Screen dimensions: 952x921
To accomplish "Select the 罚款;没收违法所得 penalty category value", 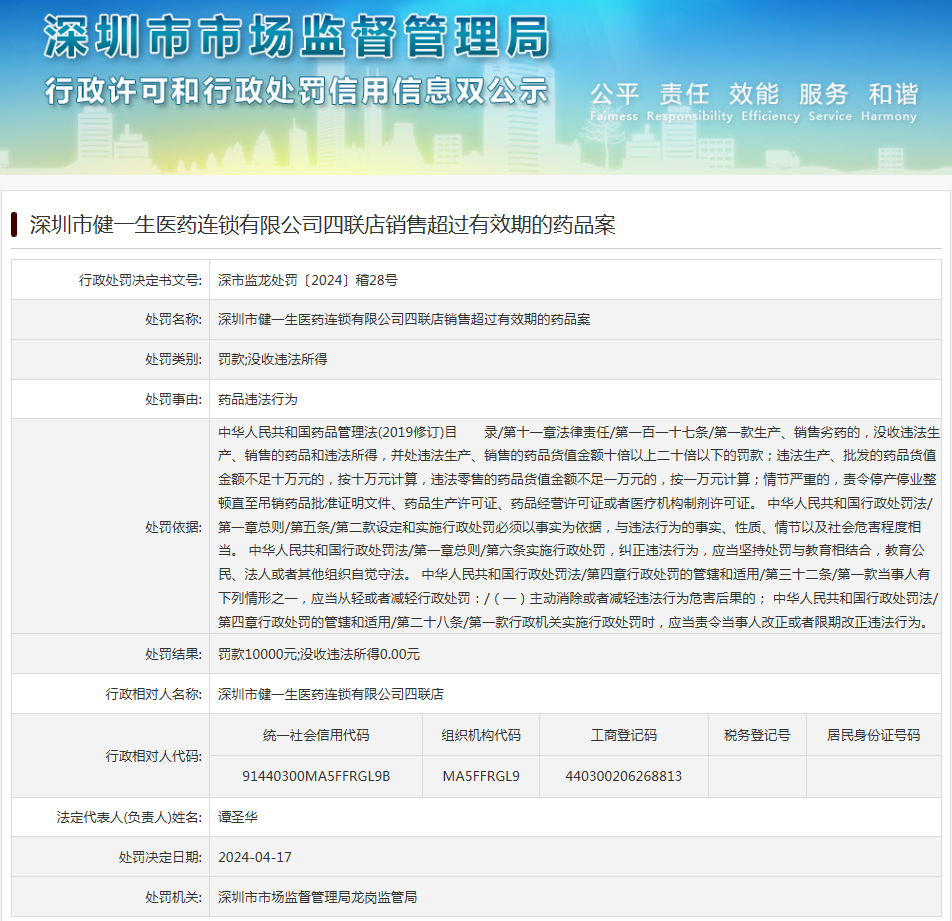I will tap(273, 359).
